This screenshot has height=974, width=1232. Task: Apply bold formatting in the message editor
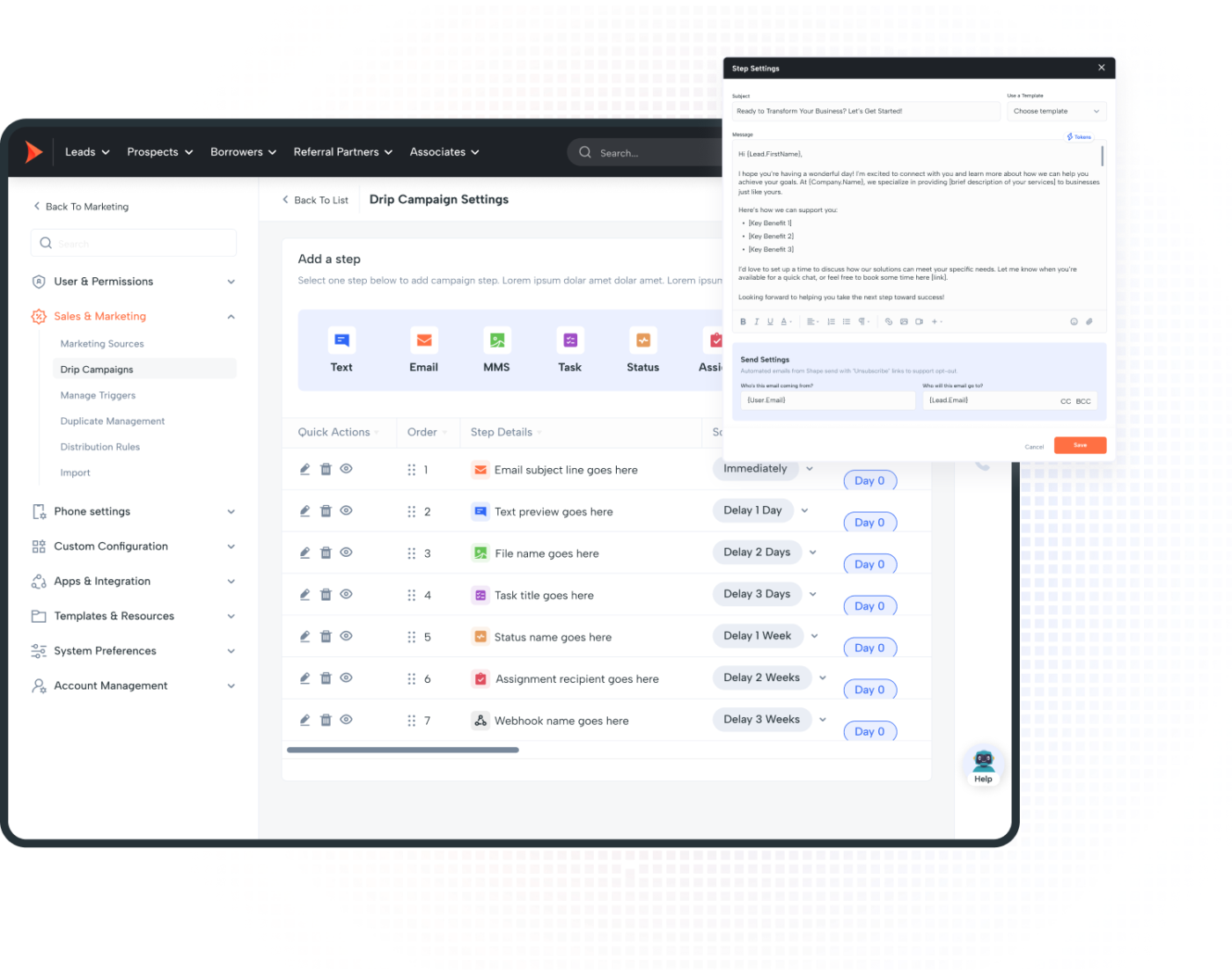(x=743, y=322)
